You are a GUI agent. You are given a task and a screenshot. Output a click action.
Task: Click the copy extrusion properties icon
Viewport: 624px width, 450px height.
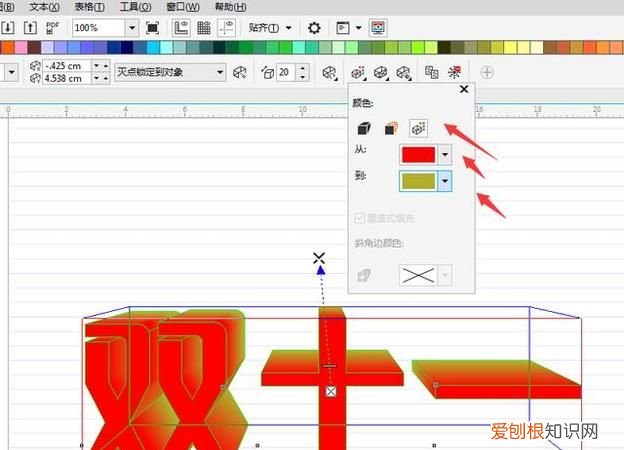pos(432,72)
